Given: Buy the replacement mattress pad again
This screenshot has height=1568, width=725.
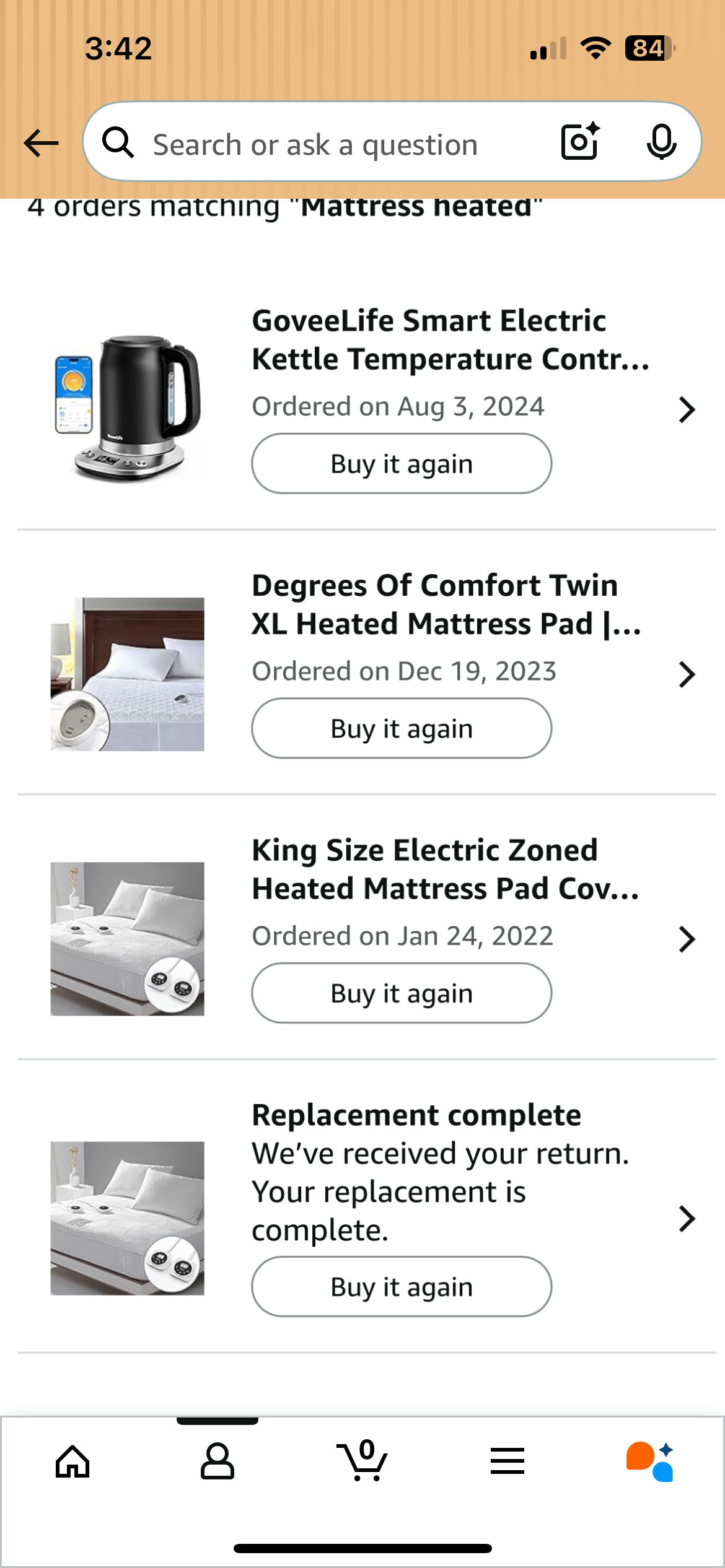Looking at the screenshot, I should pyautogui.click(x=402, y=1287).
